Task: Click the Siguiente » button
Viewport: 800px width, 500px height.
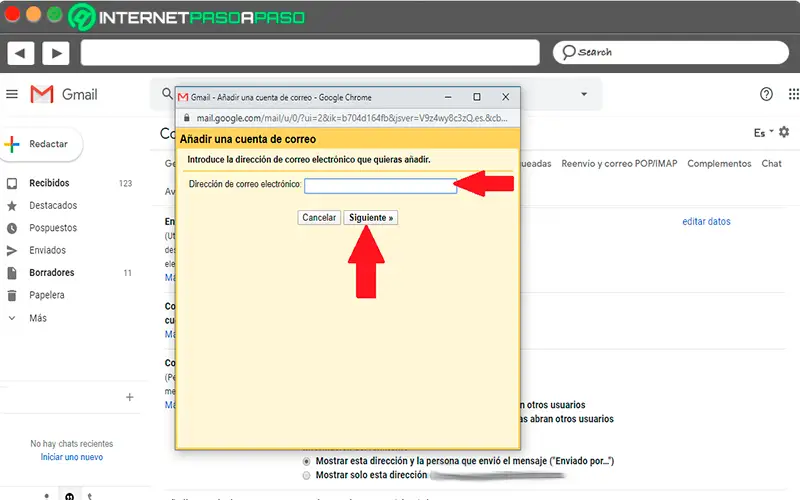Action: pos(371,217)
